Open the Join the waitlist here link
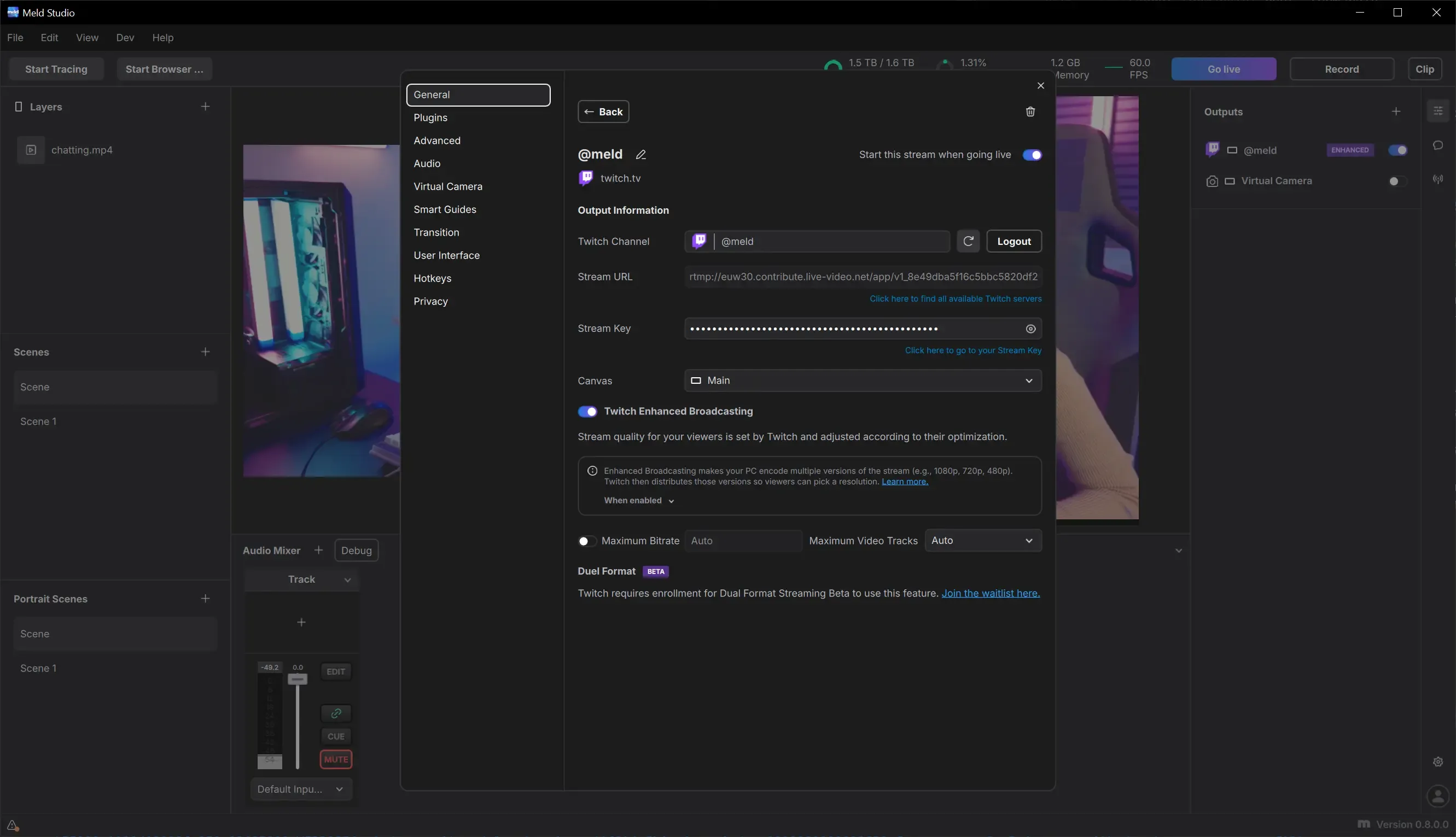Image resolution: width=1456 pixels, height=837 pixels. click(991, 593)
